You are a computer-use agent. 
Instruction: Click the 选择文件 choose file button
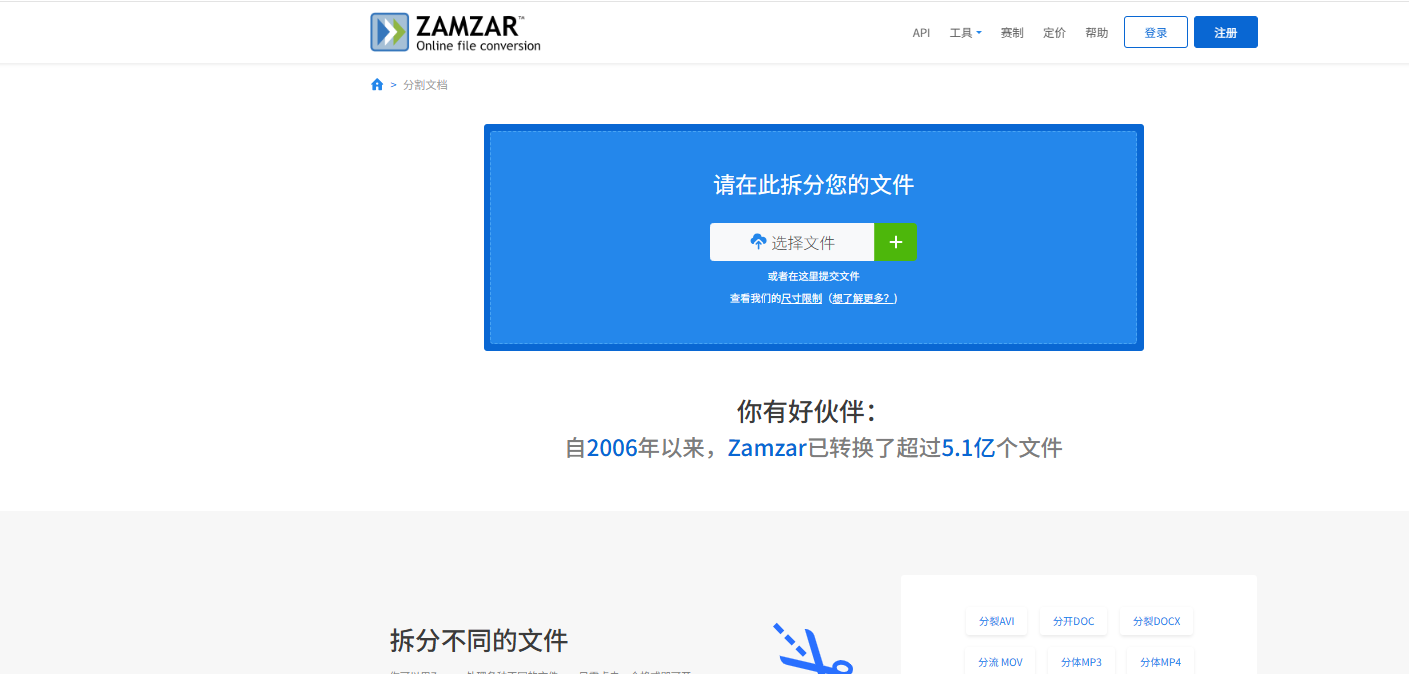pos(792,242)
